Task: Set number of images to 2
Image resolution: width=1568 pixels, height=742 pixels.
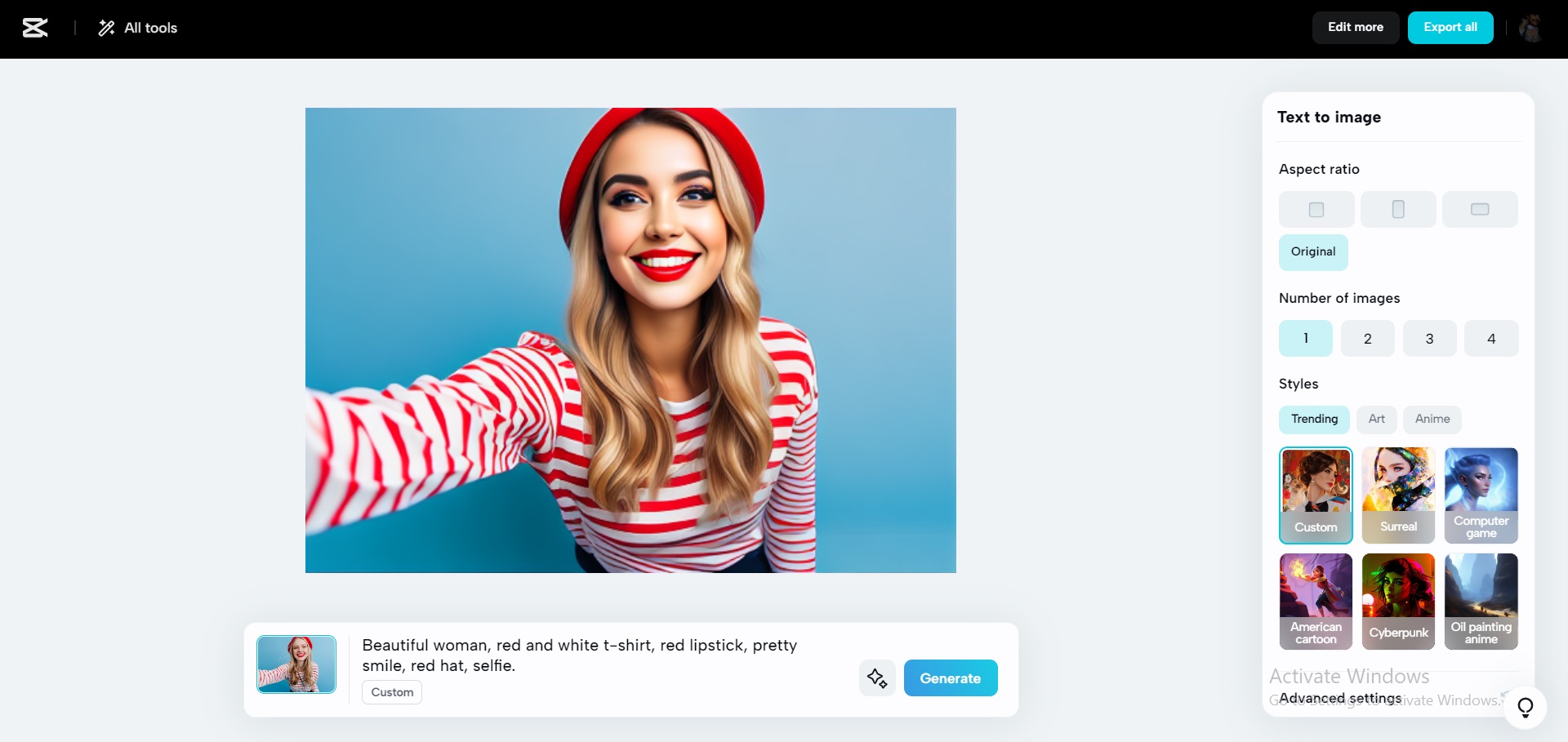Action: (1368, 338)
